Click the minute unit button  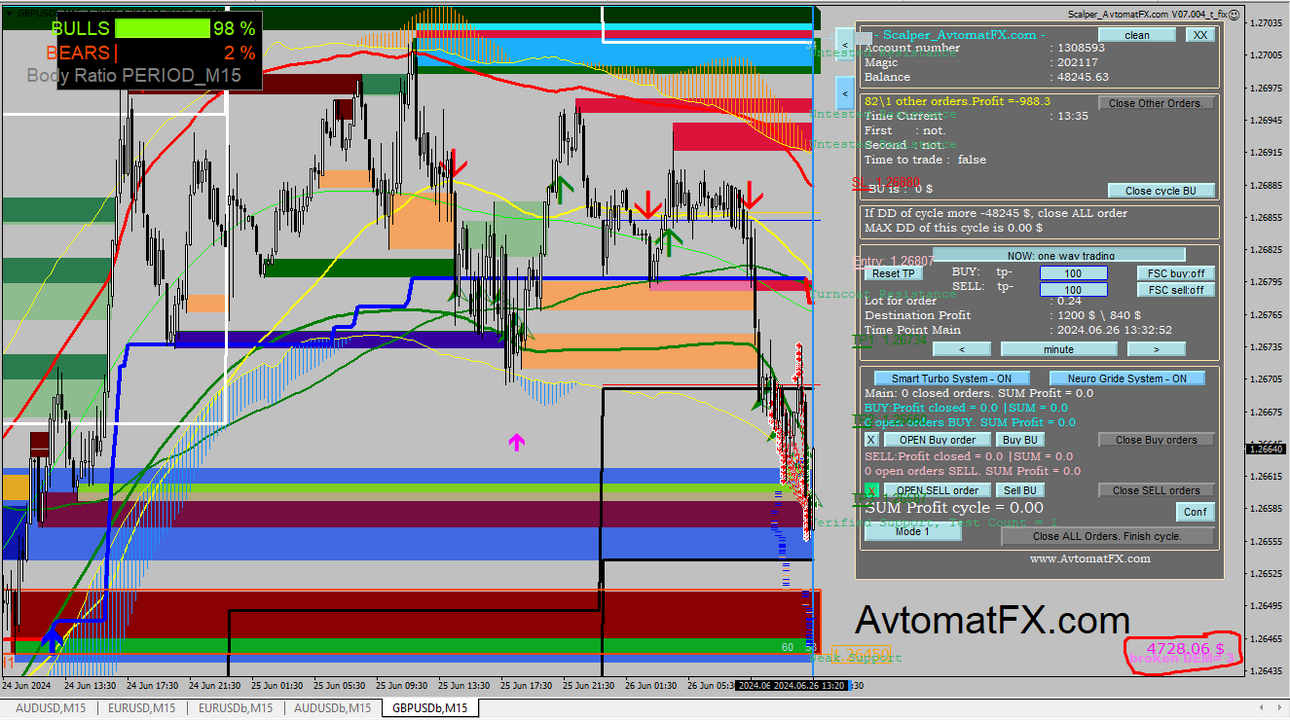point(1059,349)
